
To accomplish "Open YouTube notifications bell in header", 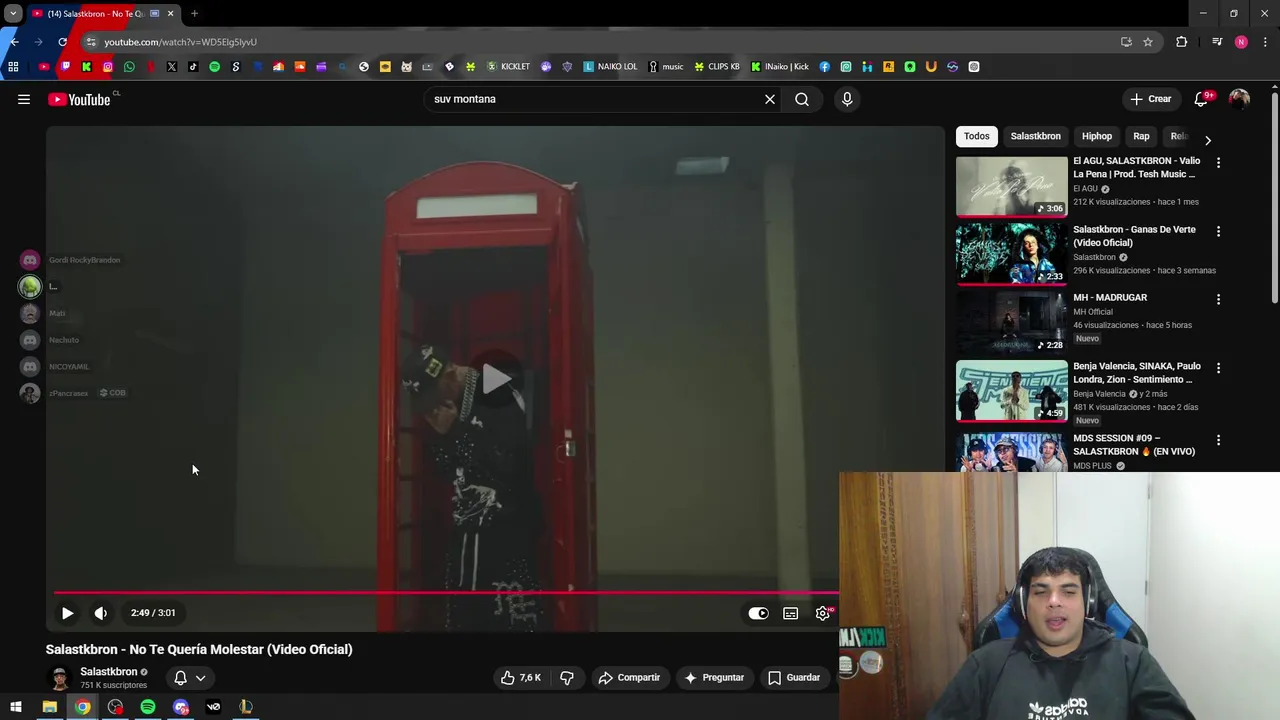I will 1201,99.
